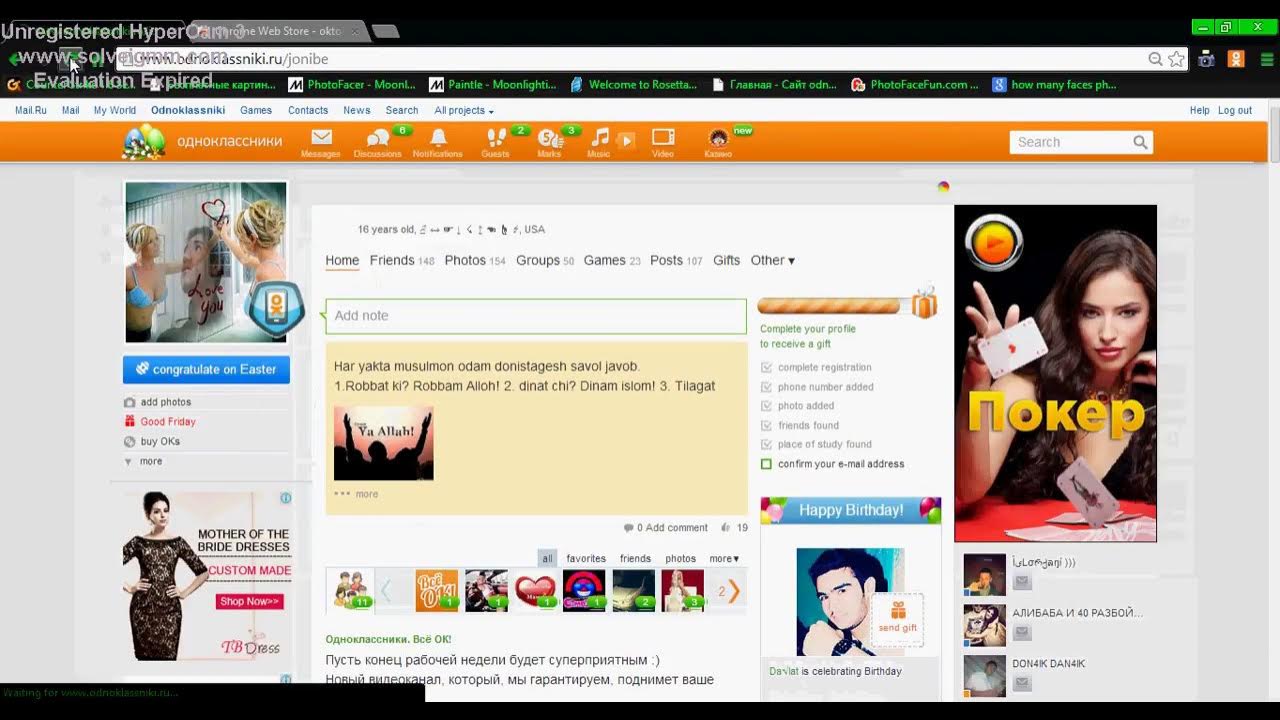Click the Add note input field

pyautogui.click(x=536, y=316)
